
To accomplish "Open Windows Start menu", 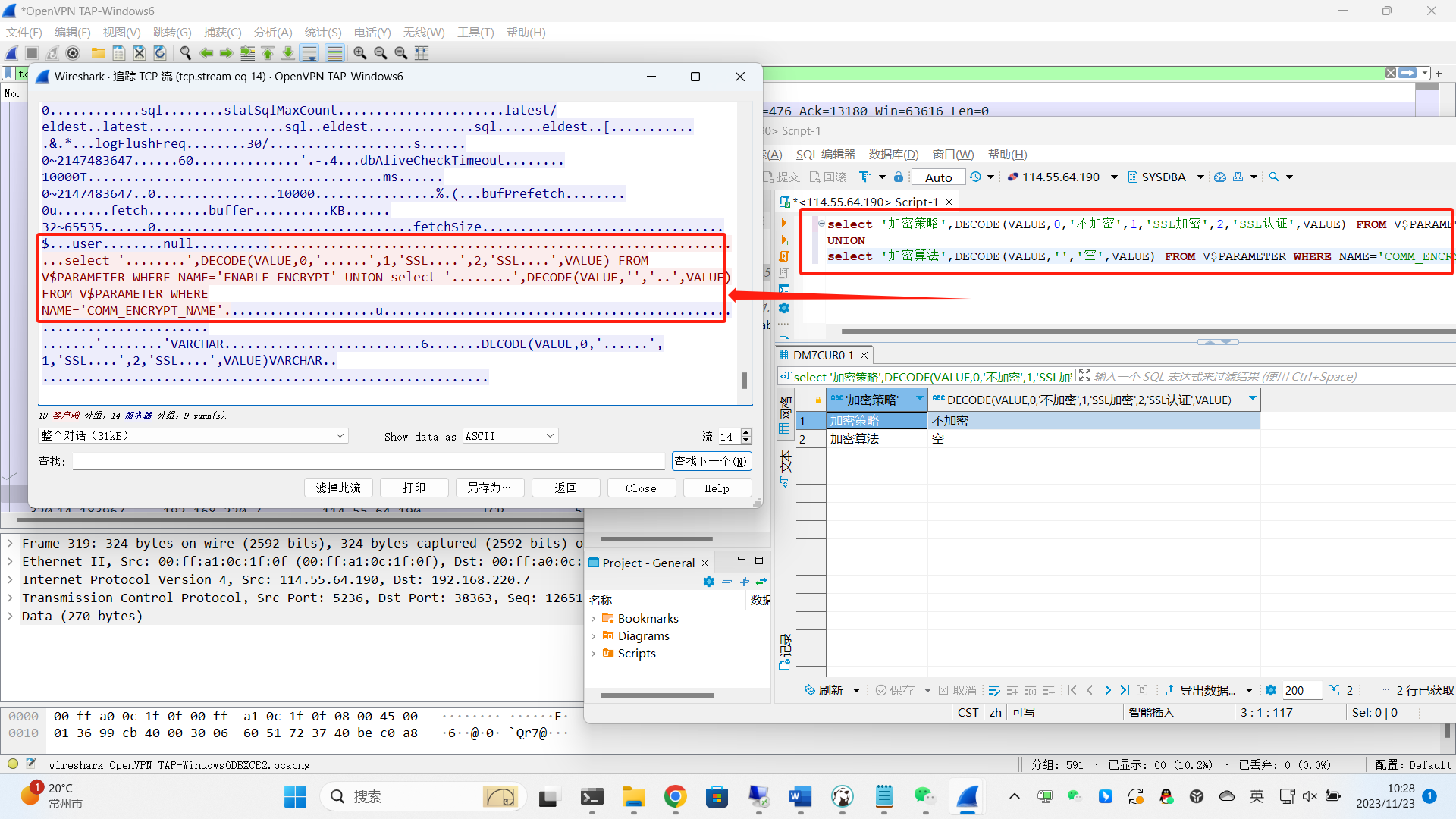I will (295, 796).
